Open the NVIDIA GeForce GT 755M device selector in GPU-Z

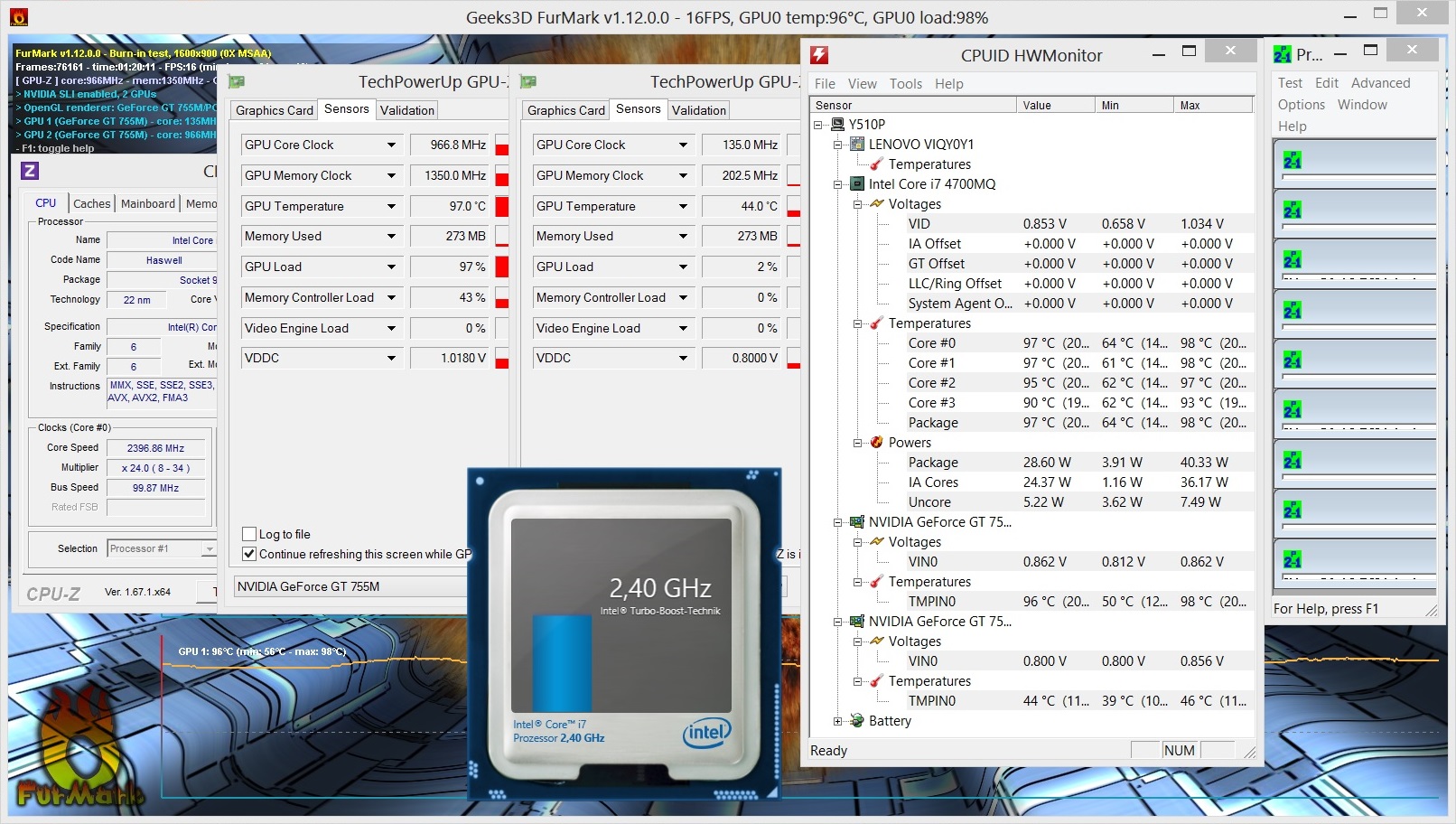click(352, 586)
